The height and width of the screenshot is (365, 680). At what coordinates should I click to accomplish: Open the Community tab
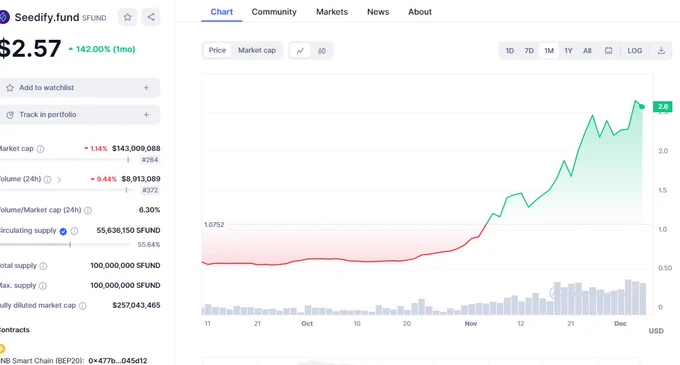click(274, 12)
